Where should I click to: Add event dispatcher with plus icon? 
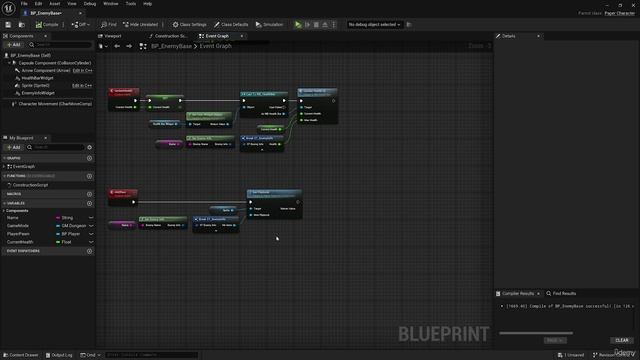click(x=89, y=251)
